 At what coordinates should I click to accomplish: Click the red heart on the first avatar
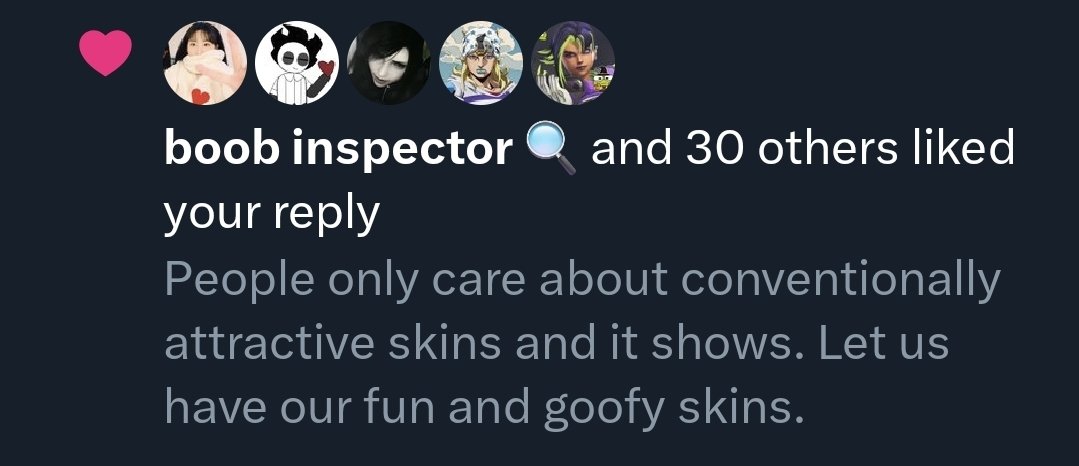pos(200,96)
